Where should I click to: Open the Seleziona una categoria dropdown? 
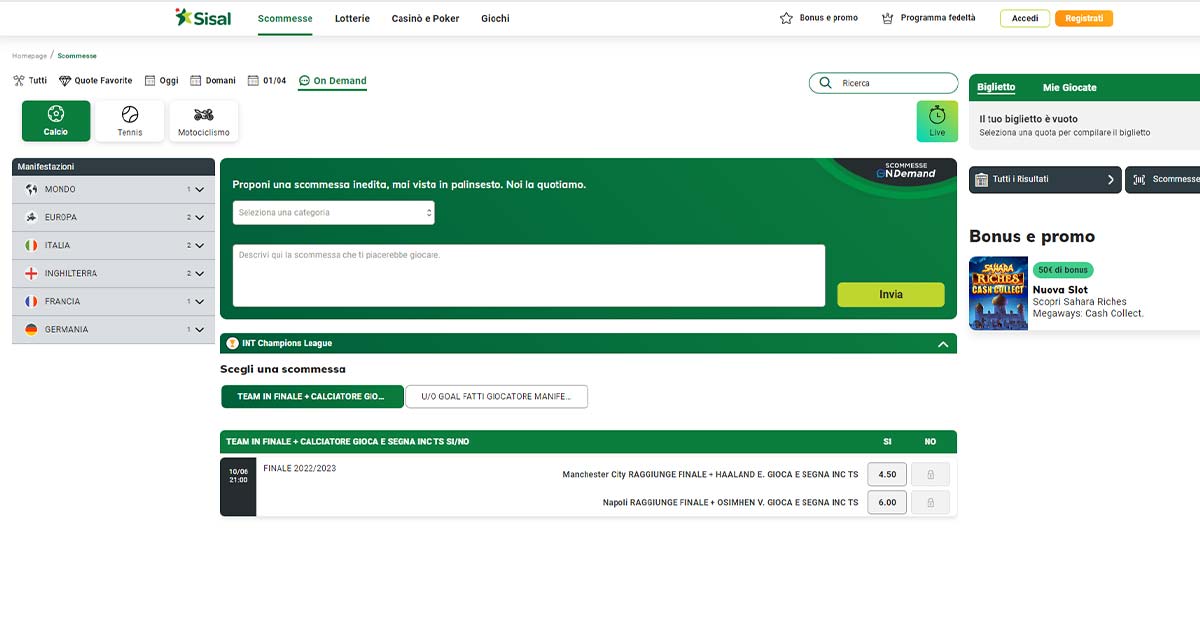pos(334,213)
